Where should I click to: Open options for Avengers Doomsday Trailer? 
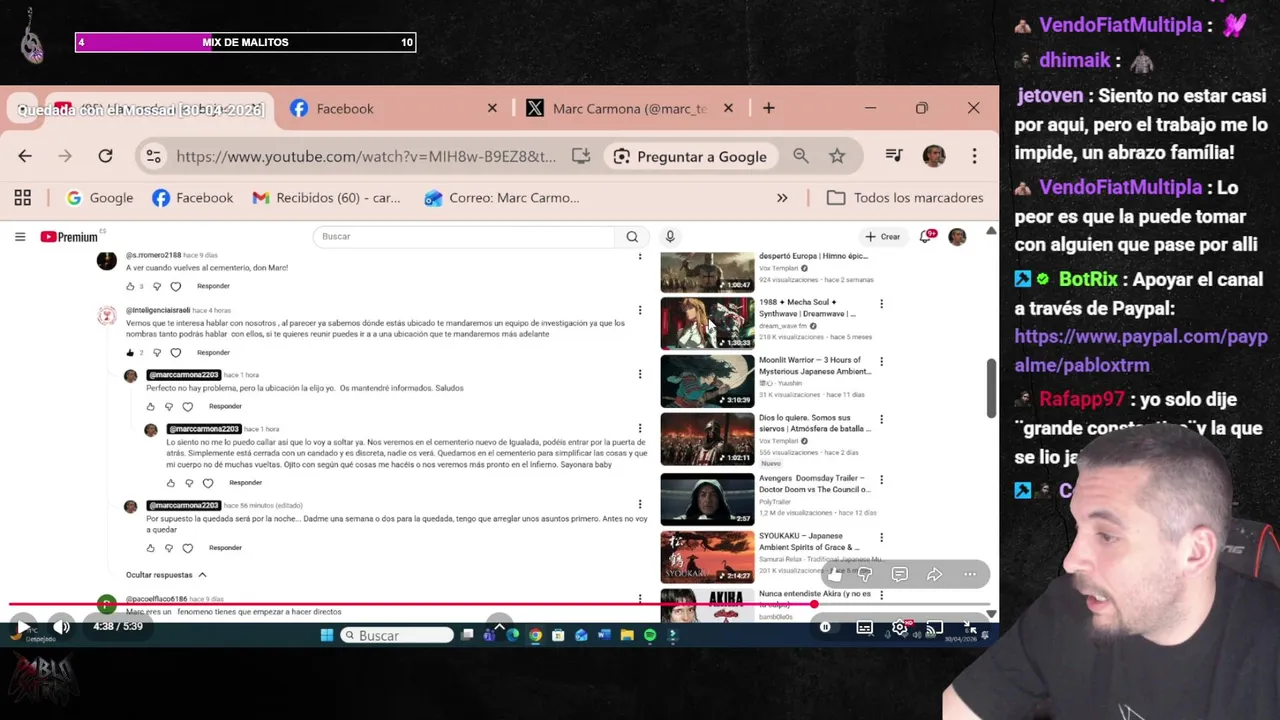[881, 479]
